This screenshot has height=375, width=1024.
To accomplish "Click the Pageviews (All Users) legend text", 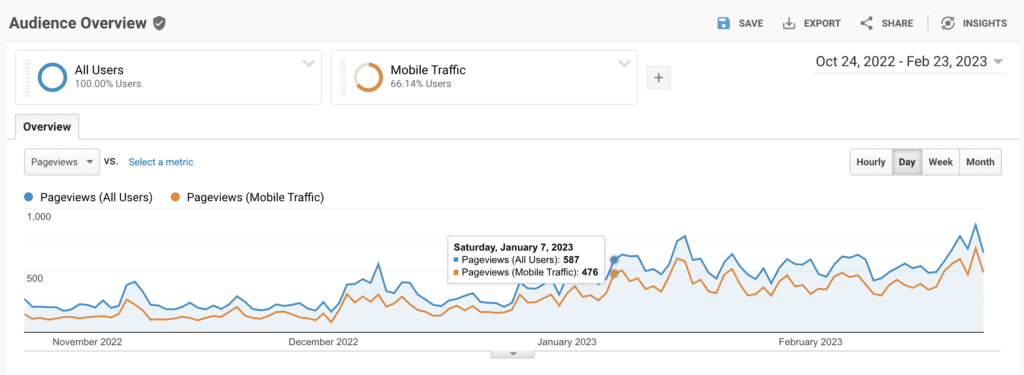I will (96, 197).
